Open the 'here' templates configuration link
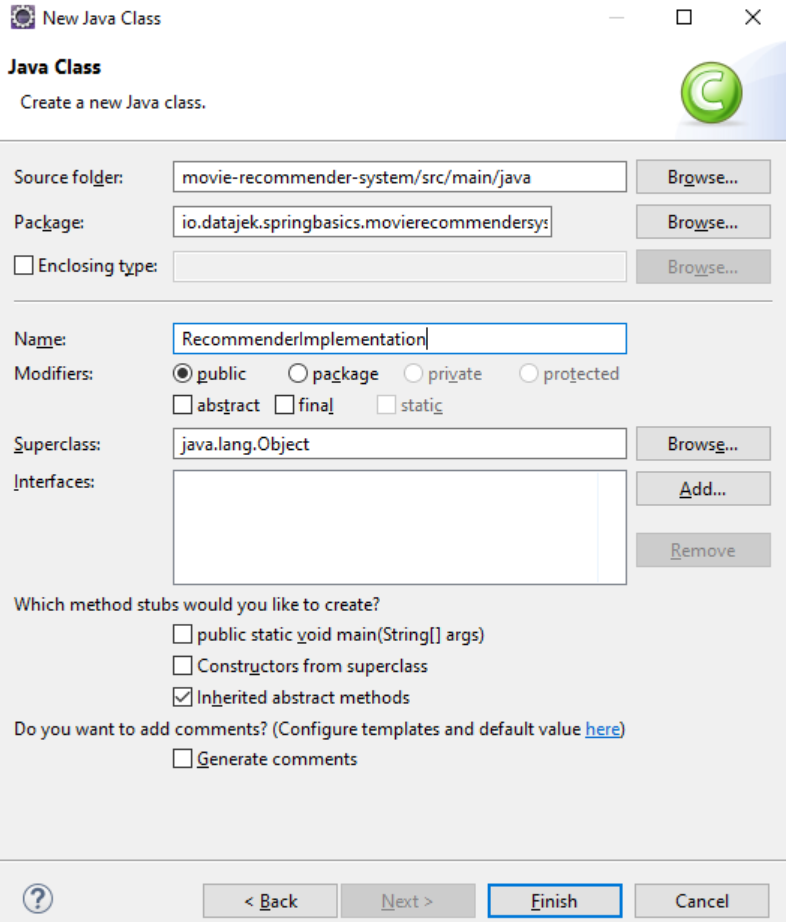Viewport: 786px width, 922px height. pyautogui.click(x=603, y=729)
